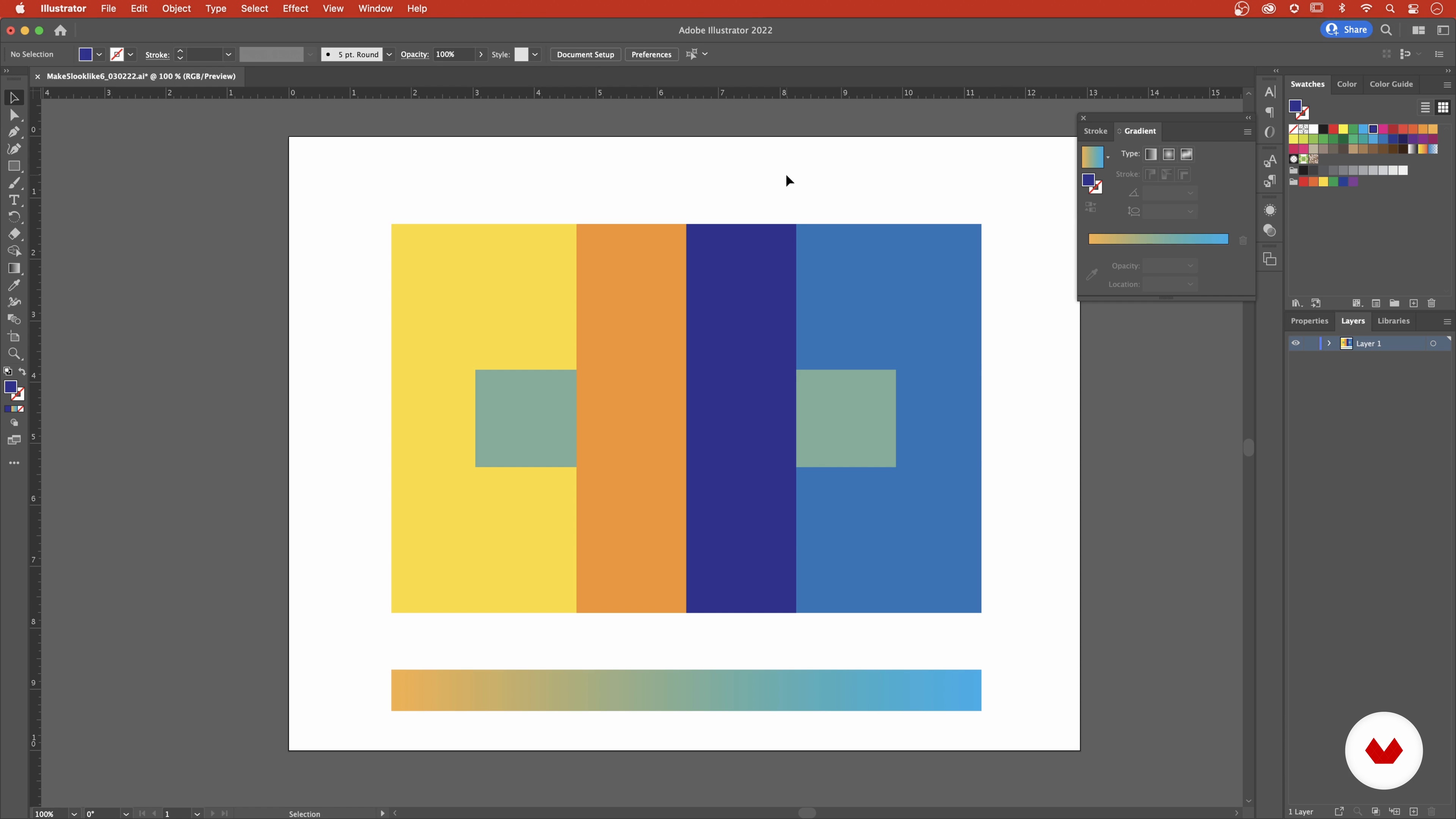This screenshot has height=819, width=1456.
Task: Switch Swatches panel to list view
Action: coord(1425,107)
